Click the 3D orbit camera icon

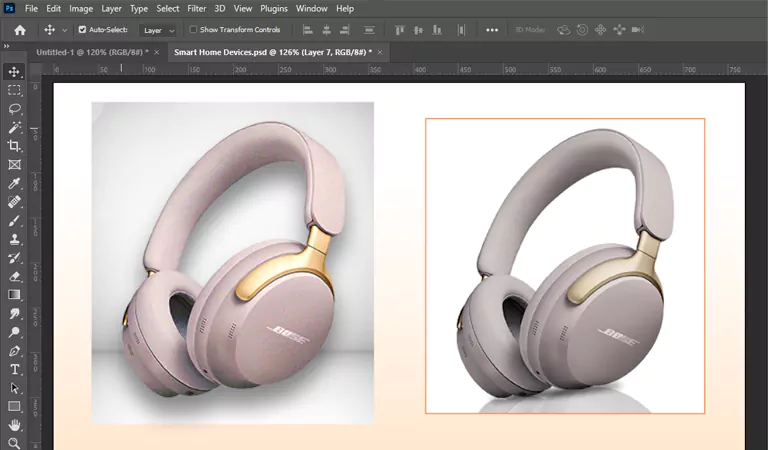pyautogui.click(x=563, y=30)
